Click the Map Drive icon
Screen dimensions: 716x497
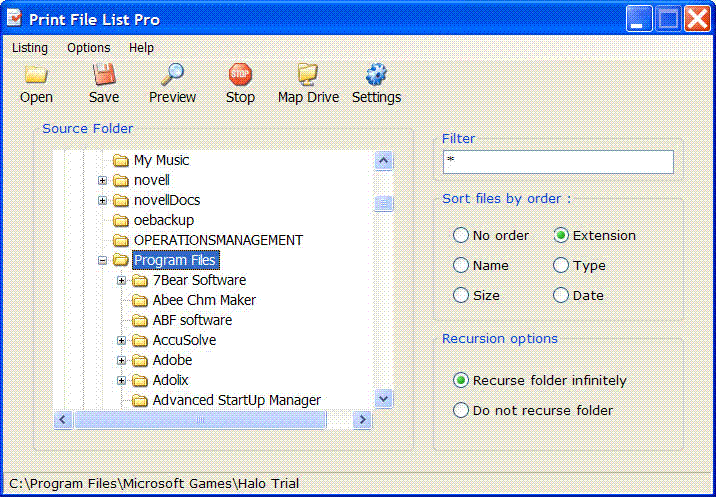[x=308, y=74]
